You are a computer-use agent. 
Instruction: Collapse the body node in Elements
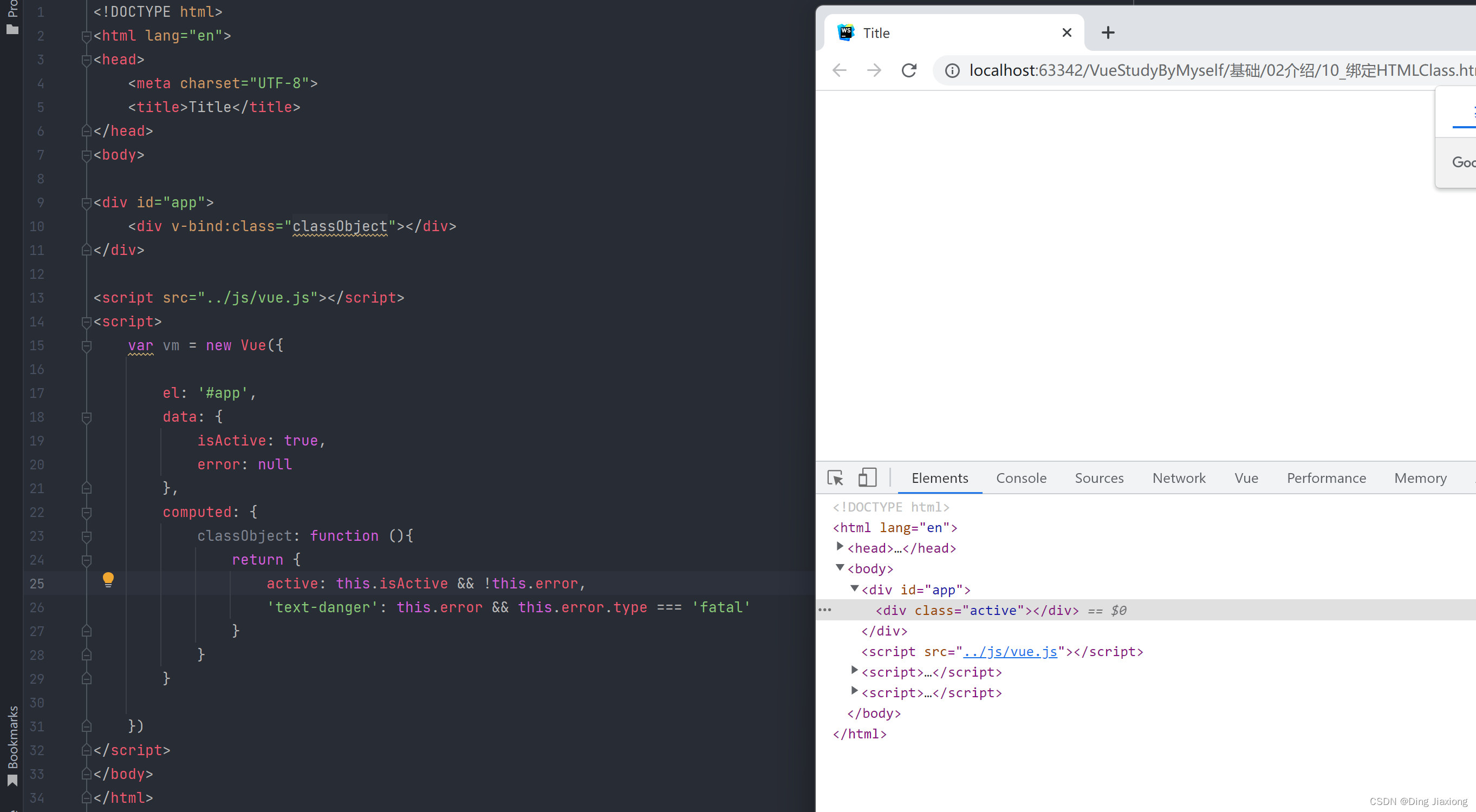click(840, 567)
